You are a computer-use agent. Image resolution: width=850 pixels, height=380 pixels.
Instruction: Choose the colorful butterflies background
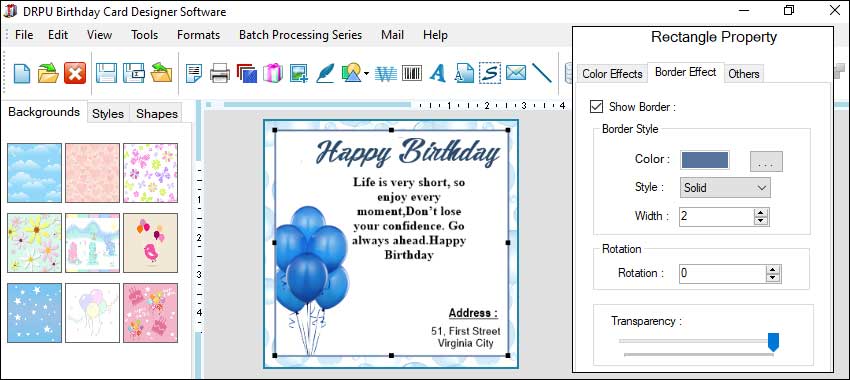pos(150,173)
